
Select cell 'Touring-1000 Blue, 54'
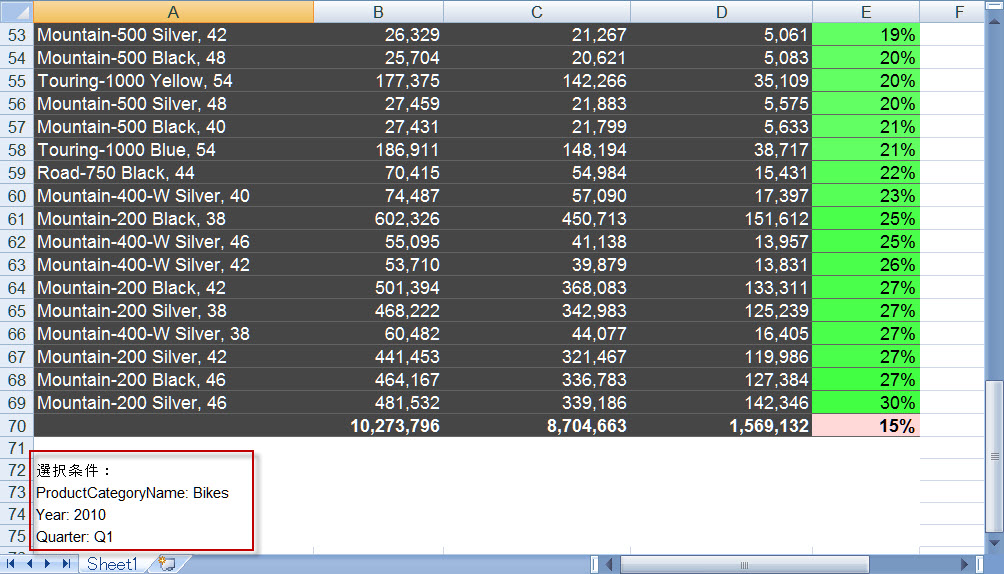(174, 150)
